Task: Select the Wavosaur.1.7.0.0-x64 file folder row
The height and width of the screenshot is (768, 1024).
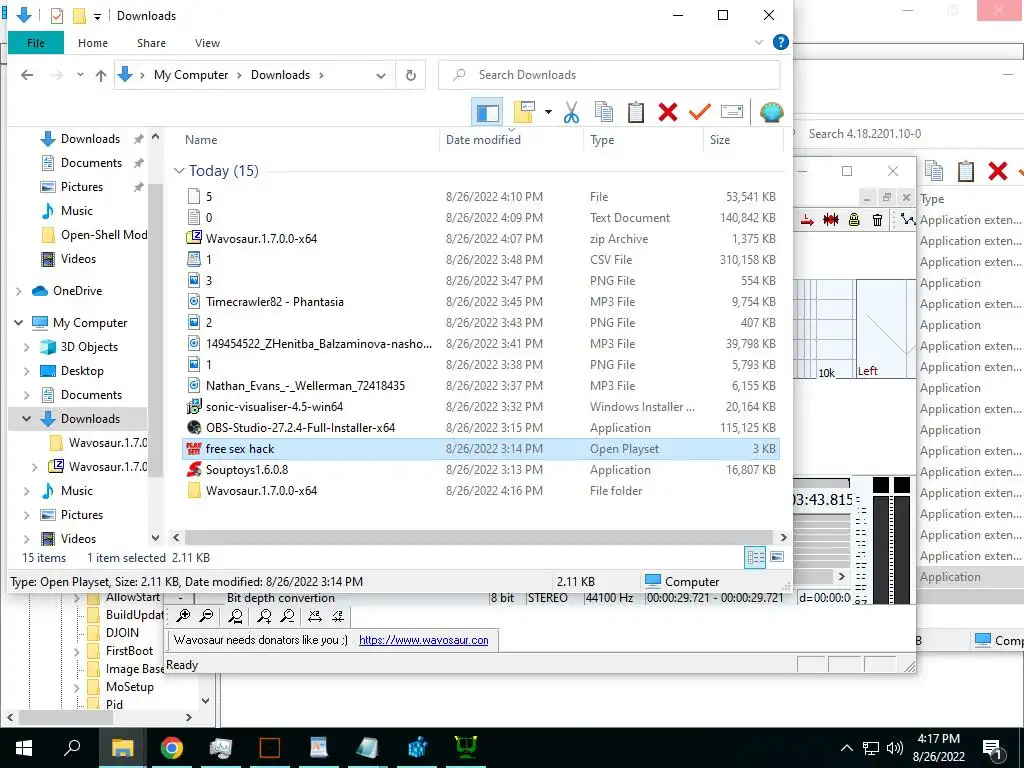Action: tap(480, 491)
